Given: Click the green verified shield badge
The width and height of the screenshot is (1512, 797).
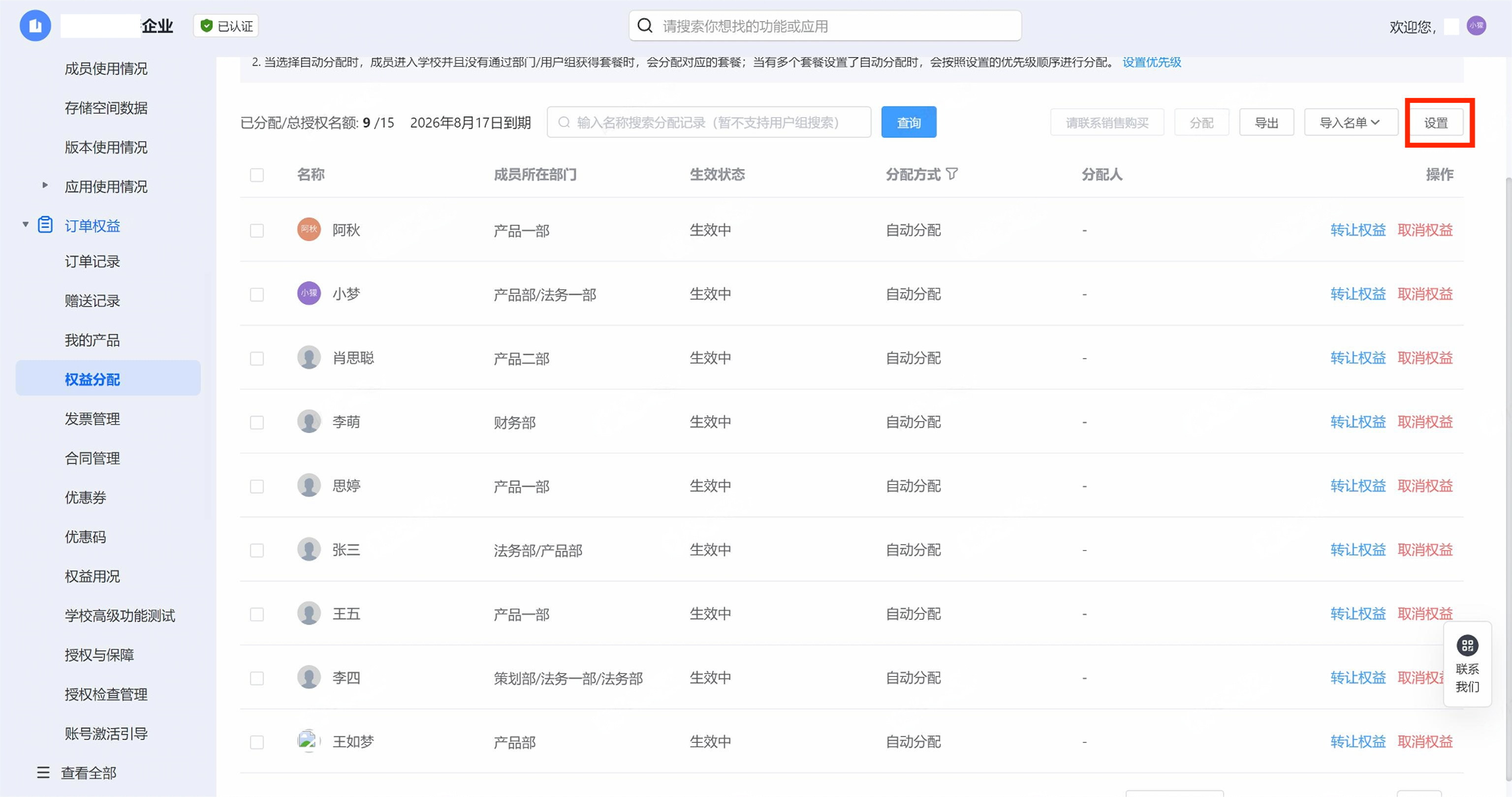Looking at the screenshot, I should [x=207, y=26].
